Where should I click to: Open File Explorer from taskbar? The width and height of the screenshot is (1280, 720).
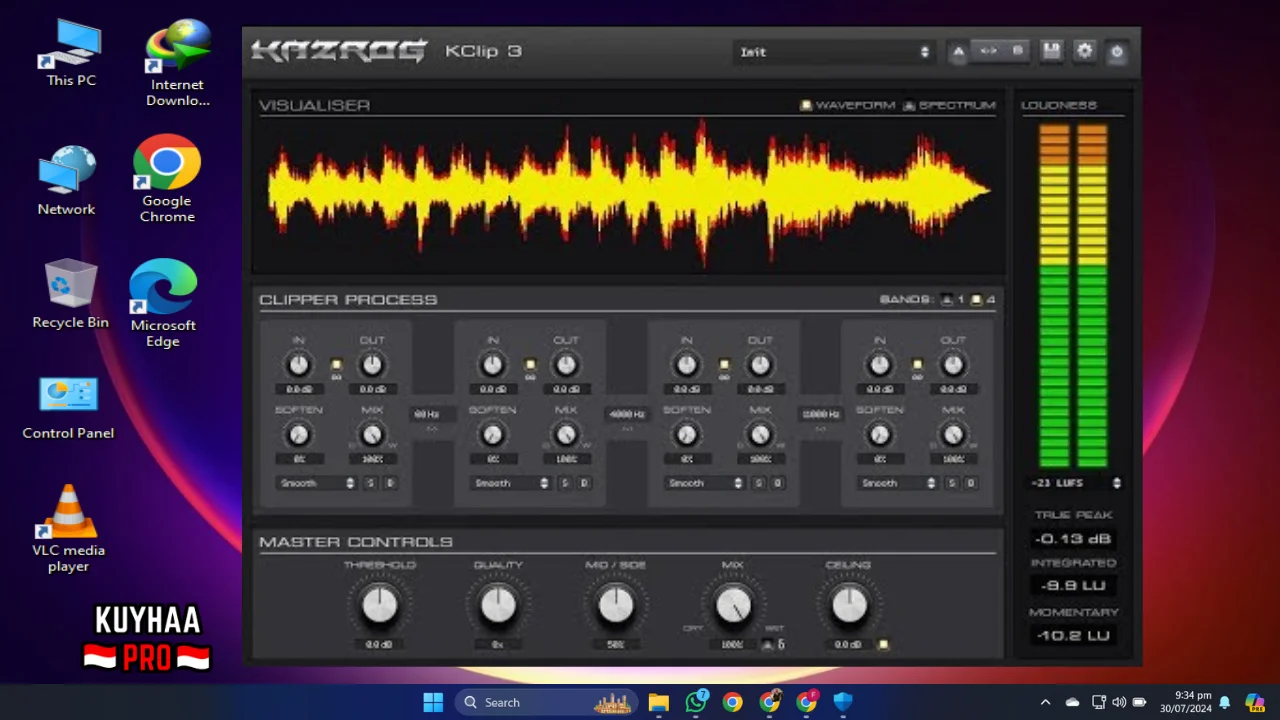click(658, 702)
